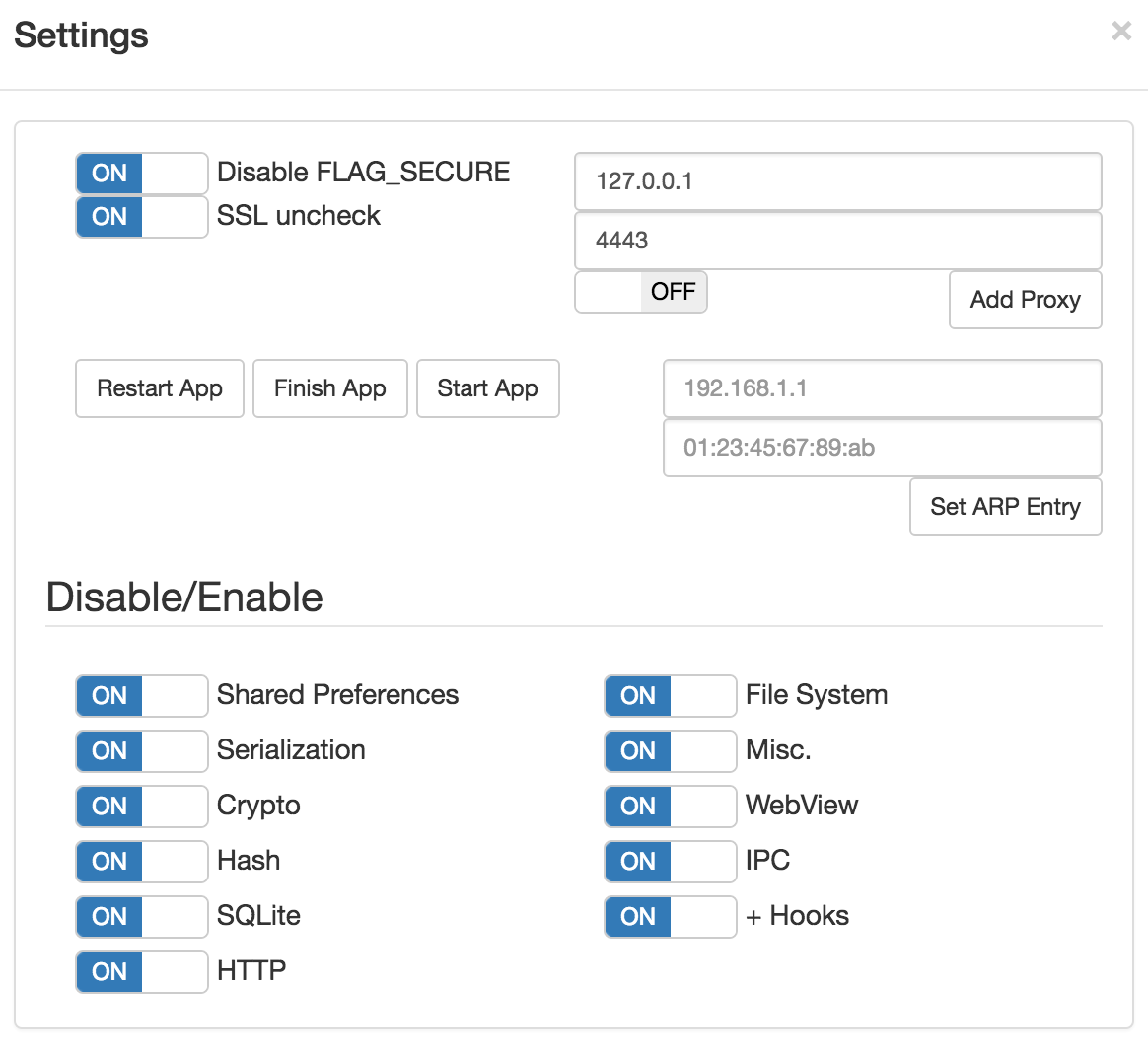Select the ARP IP address input
This screenshot has width=1148, height=1055.
(882, 388)
